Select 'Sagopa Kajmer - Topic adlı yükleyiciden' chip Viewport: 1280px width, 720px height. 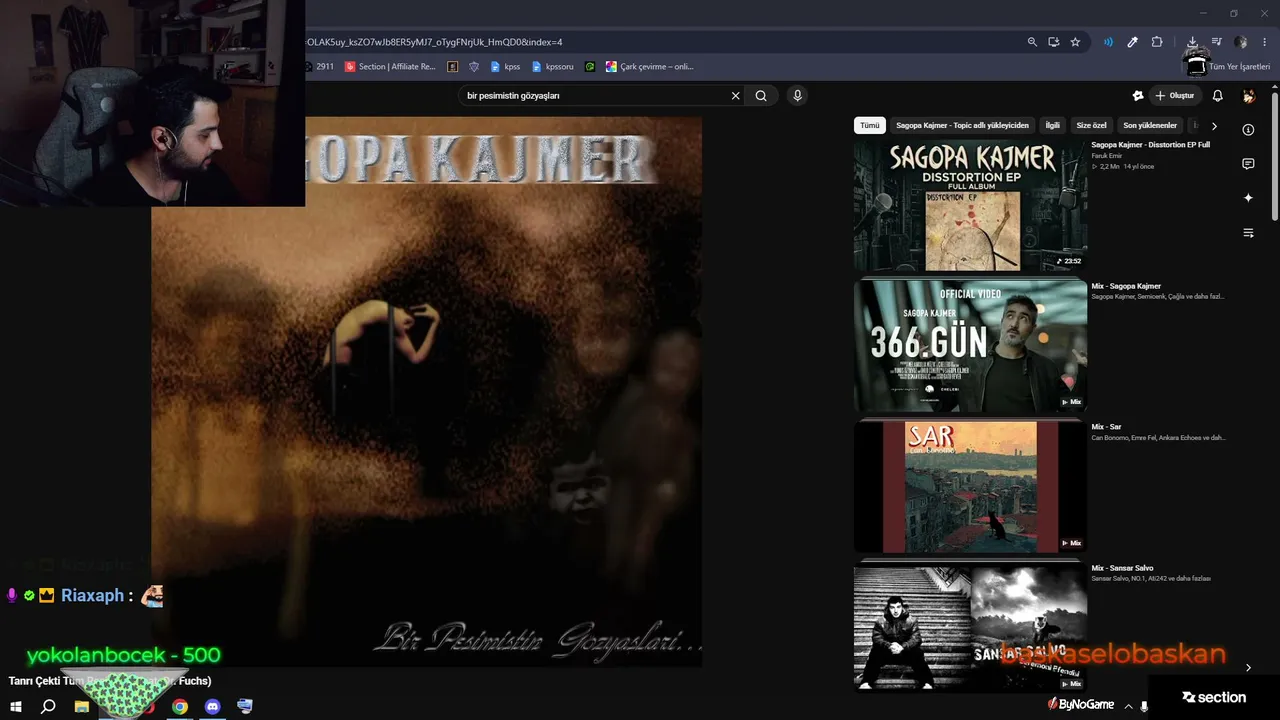(x=962, y=125)
